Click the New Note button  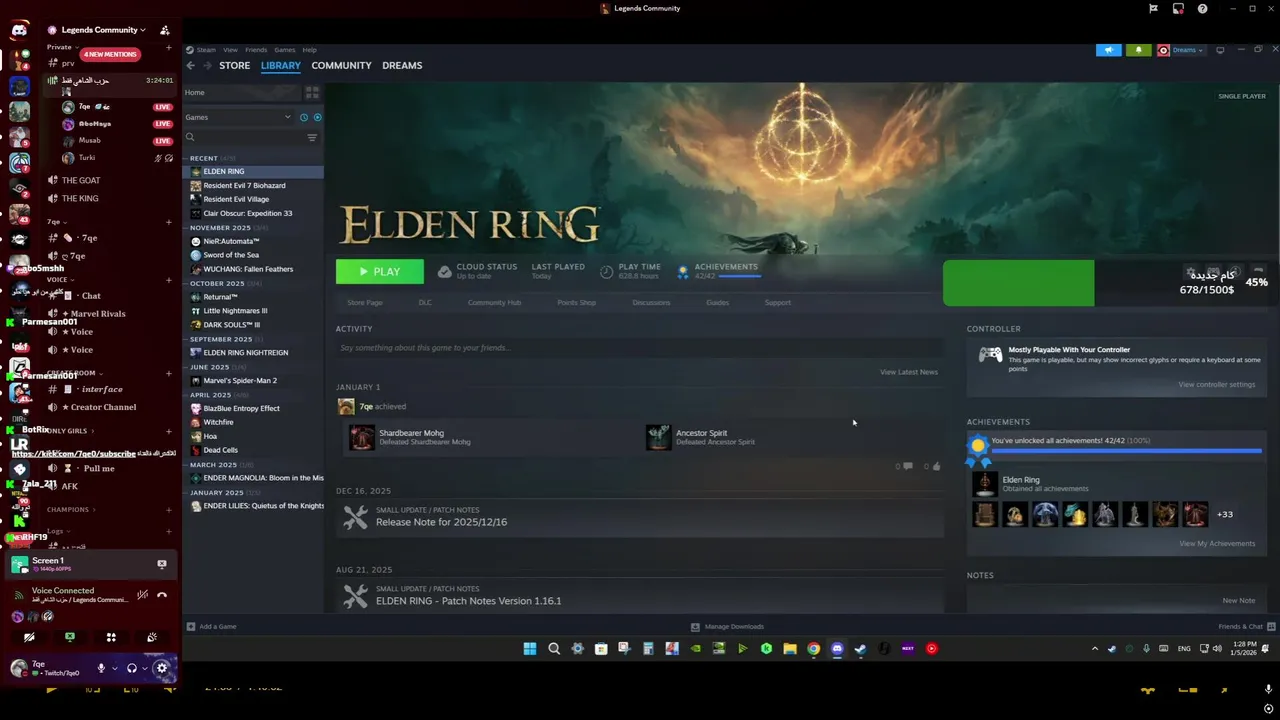[x=1238, y=600]
